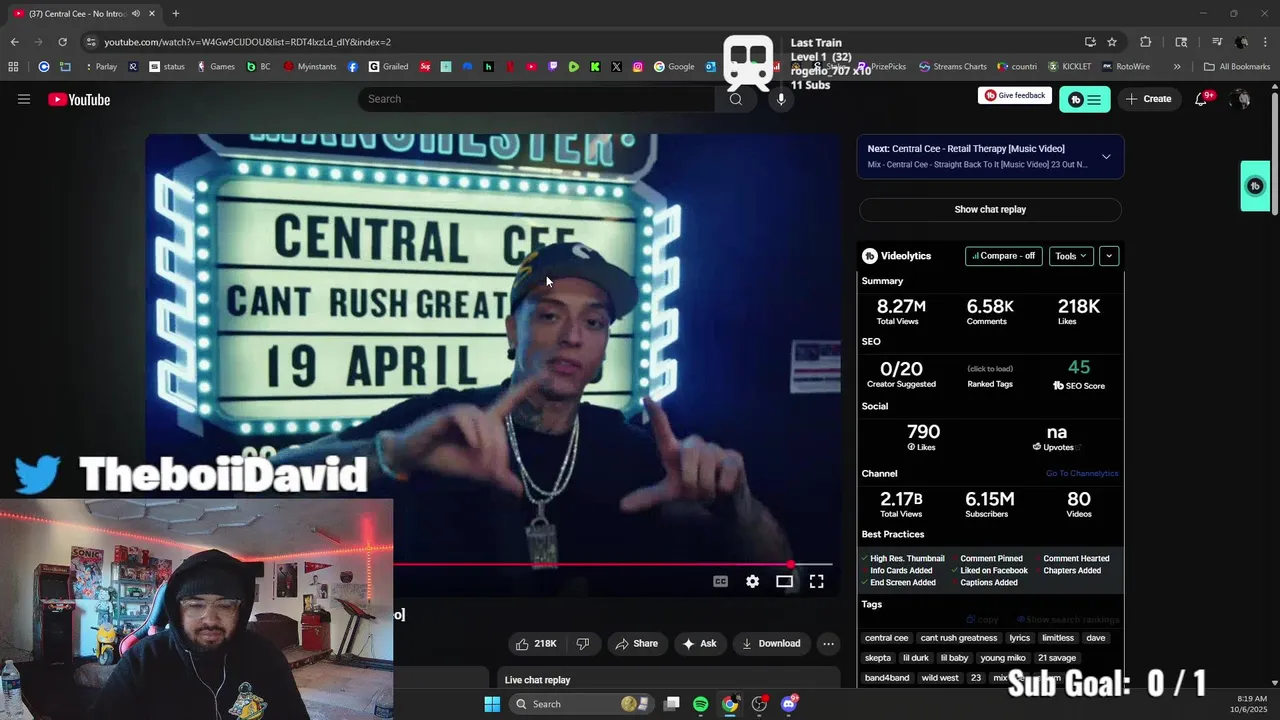Reload the page in Chrome
The height and width of the screenshot is (720, 1280).
(62, 42)
